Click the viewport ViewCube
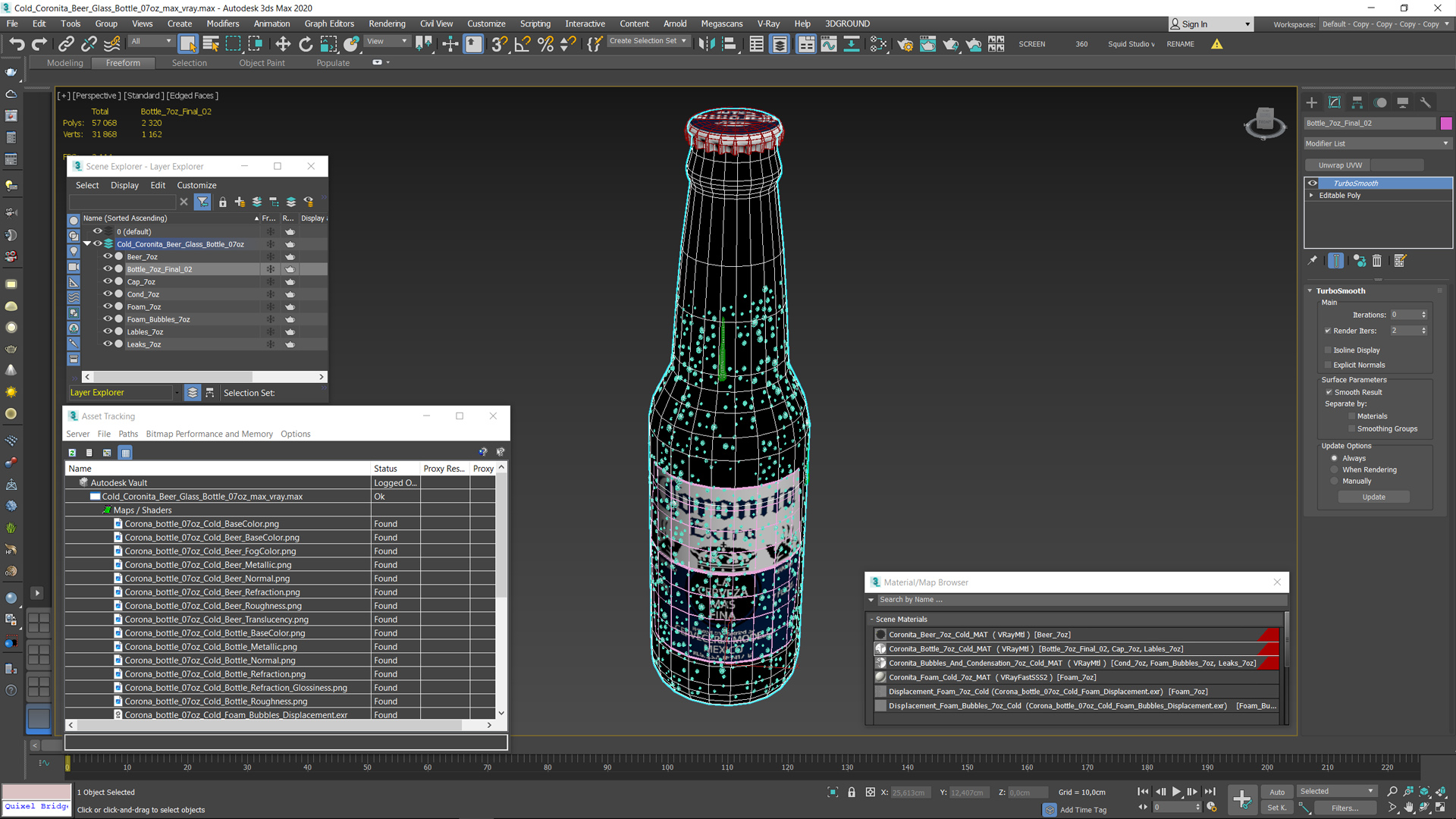The height and width of the screenshot is (819, 1456). [1265, 123]
